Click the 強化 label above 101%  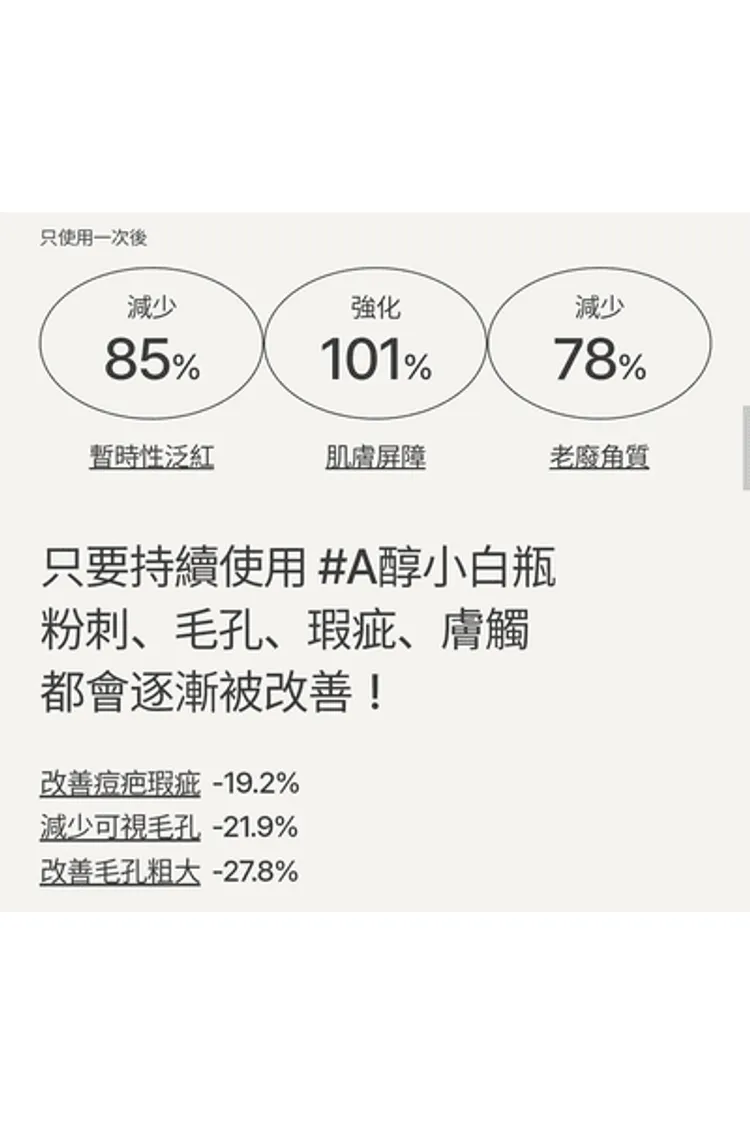coord(375,307)
